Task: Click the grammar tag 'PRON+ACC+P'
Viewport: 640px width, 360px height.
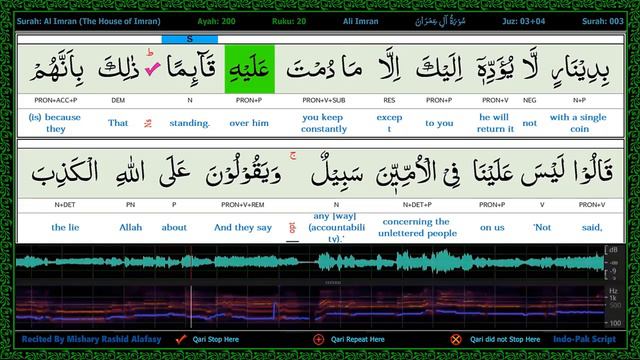Action: (x=56, y=100)
